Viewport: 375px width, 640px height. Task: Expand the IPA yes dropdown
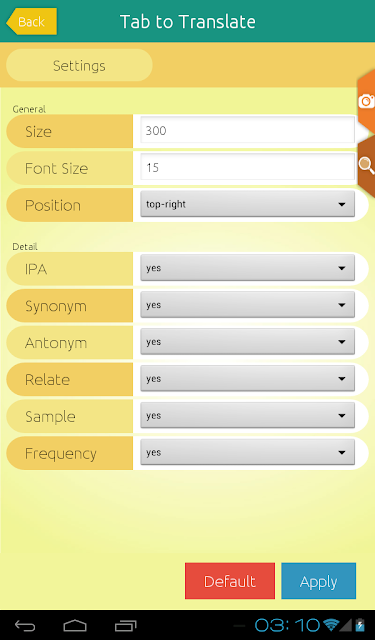point(247,268)
